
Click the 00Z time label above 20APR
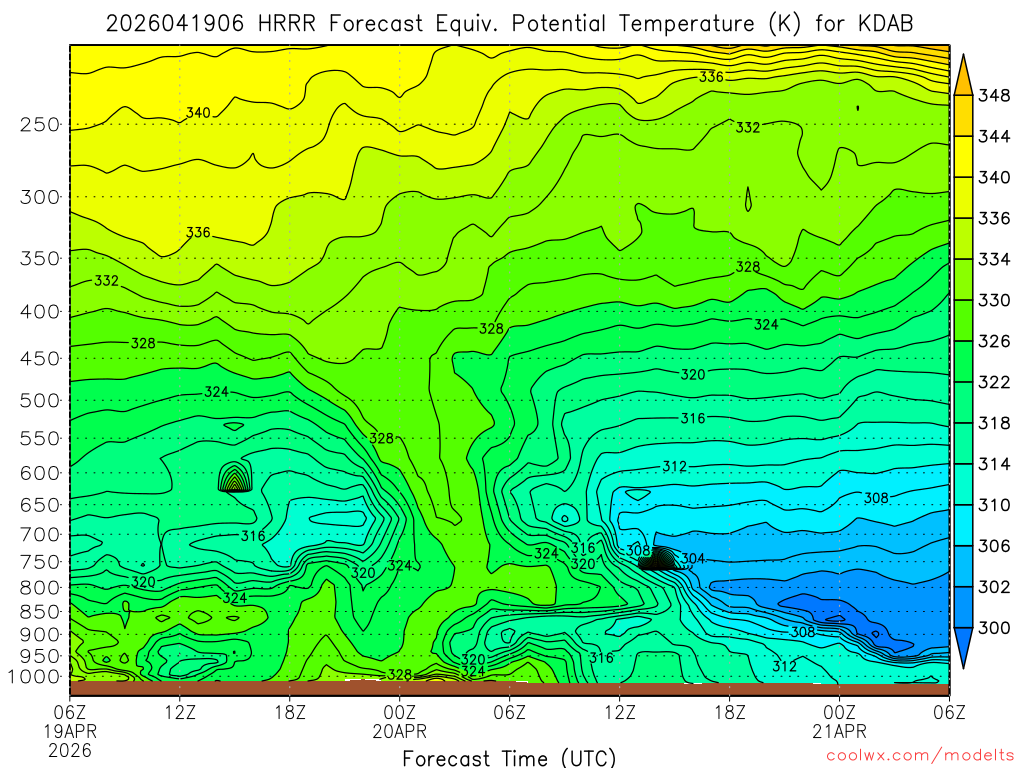(x=400, y=711)
